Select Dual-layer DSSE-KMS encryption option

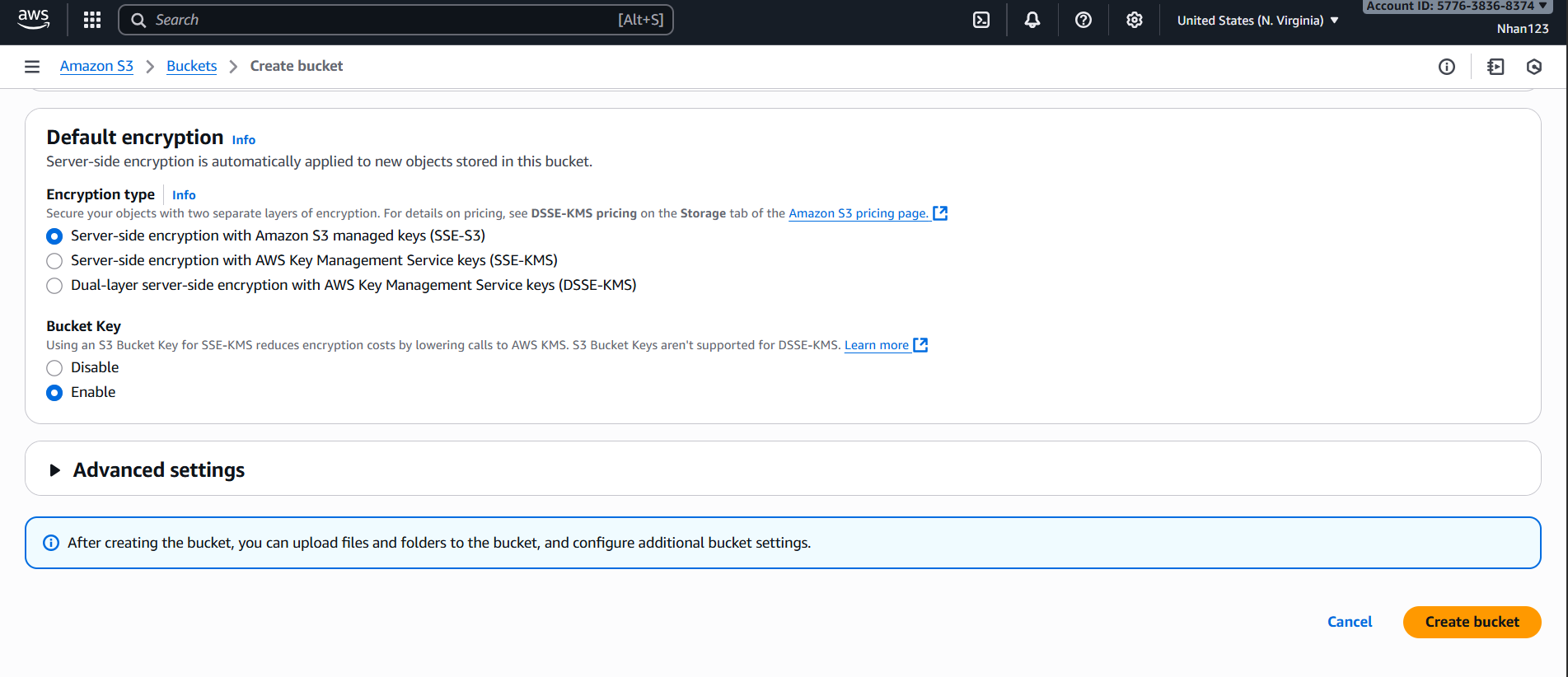pos(54,286)
